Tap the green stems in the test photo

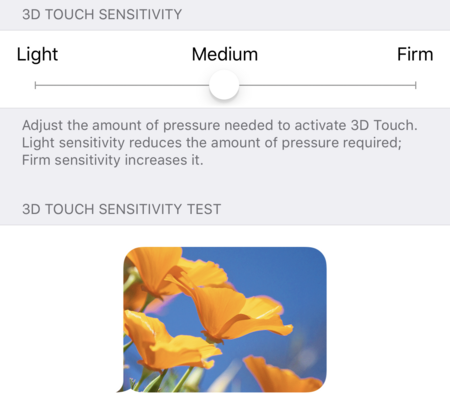point(160,380)
